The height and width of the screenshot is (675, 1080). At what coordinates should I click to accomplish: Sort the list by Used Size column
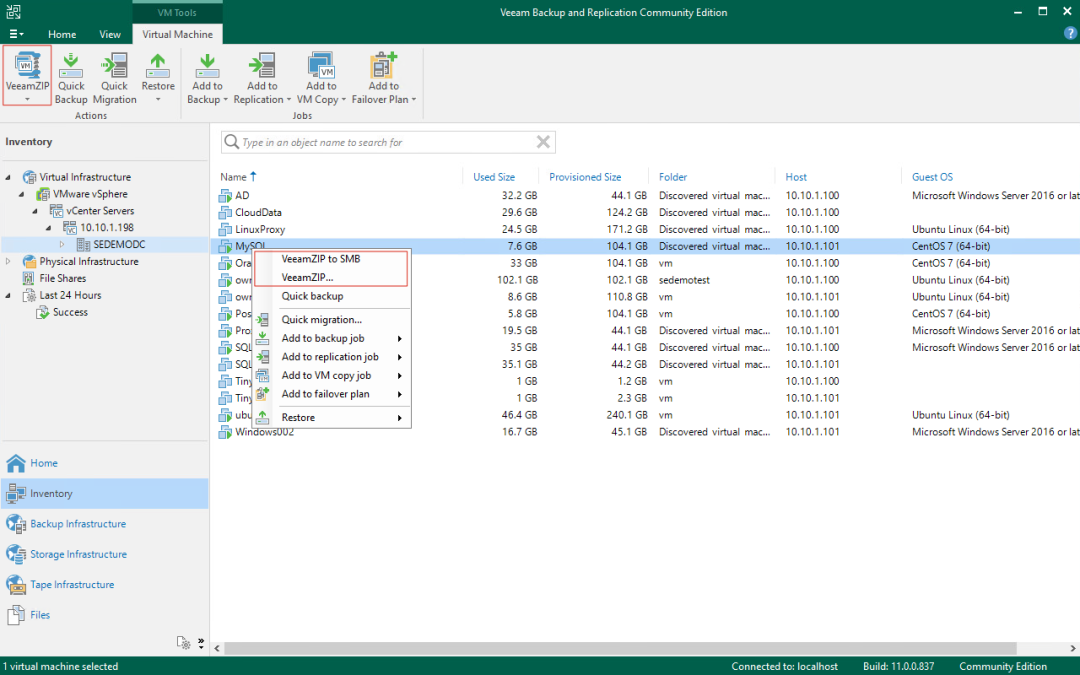pyautogui.click(x=494, y=177)
